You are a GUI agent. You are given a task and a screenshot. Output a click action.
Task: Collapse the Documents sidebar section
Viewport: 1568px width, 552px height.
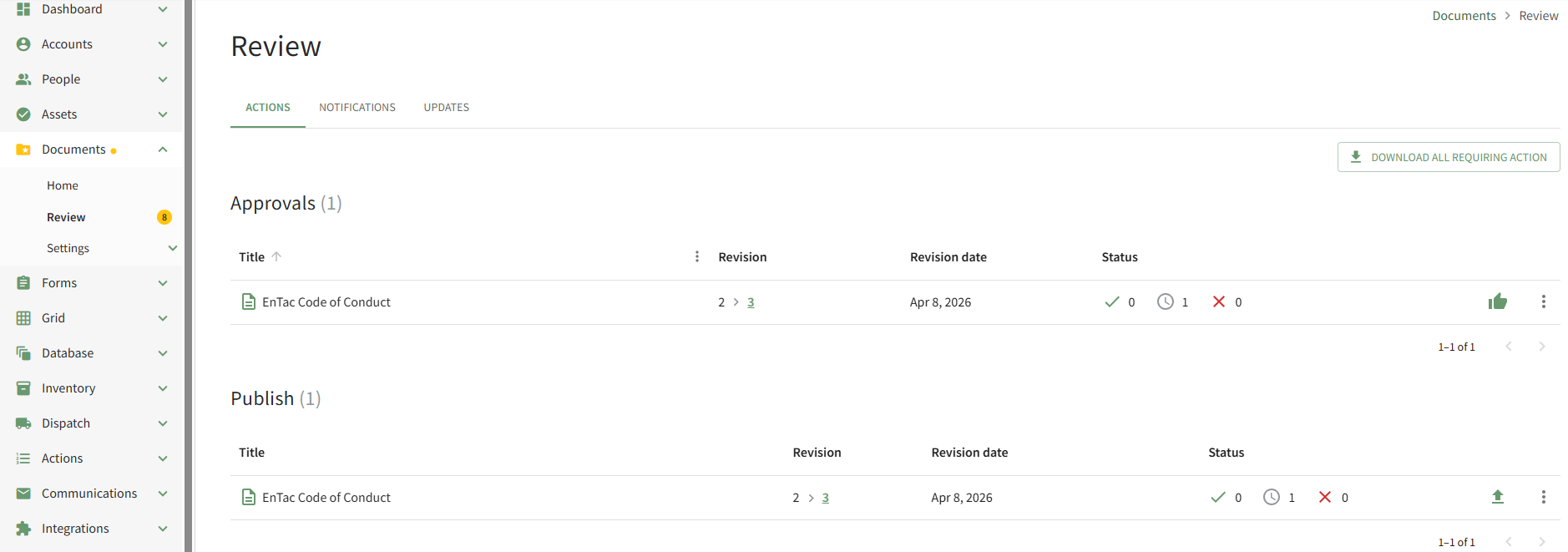coord(163,149)
